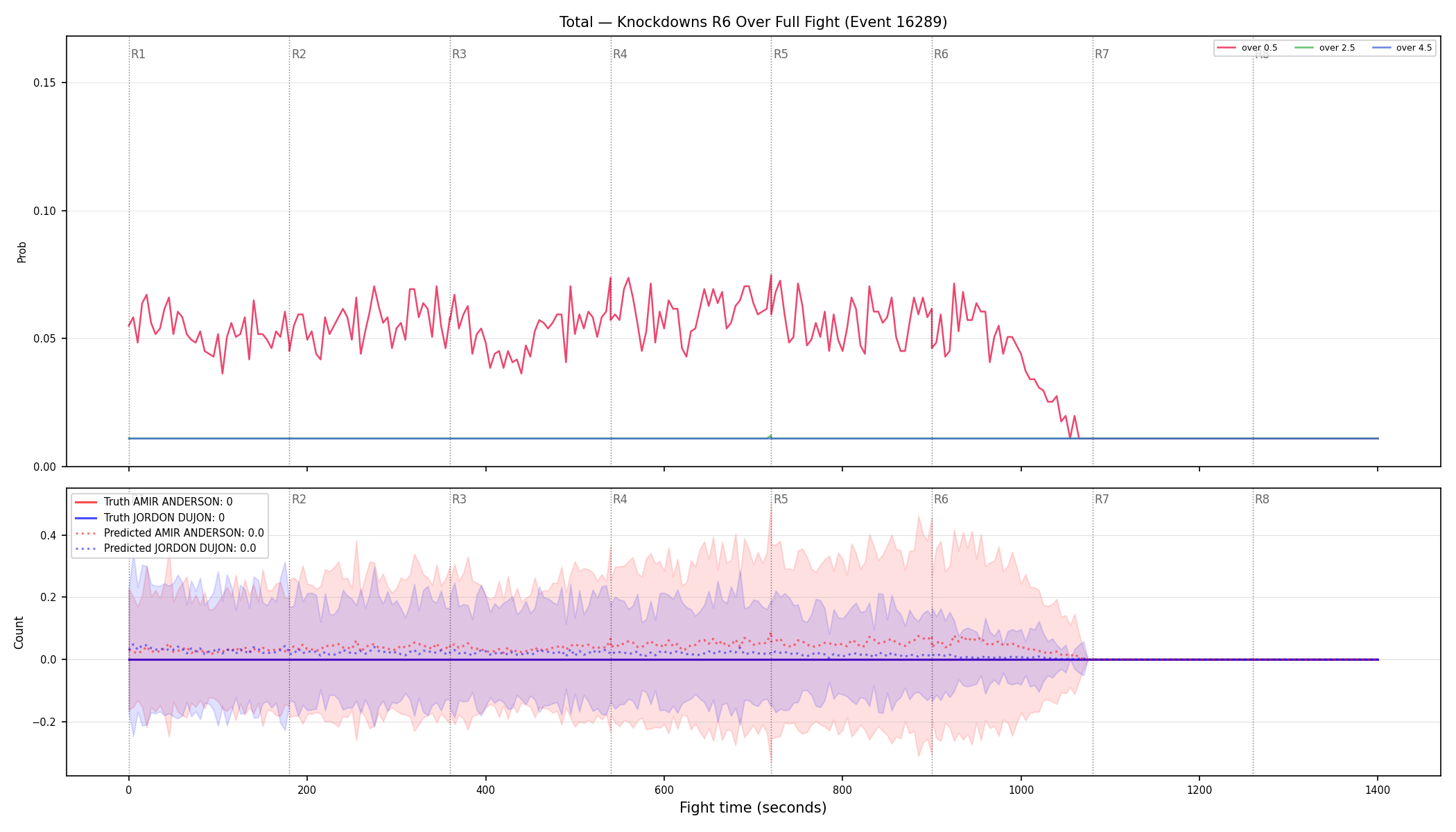
Task: Click the R2 round label in the Count chart
Action: pyautogui.click(x=299, y=499)
